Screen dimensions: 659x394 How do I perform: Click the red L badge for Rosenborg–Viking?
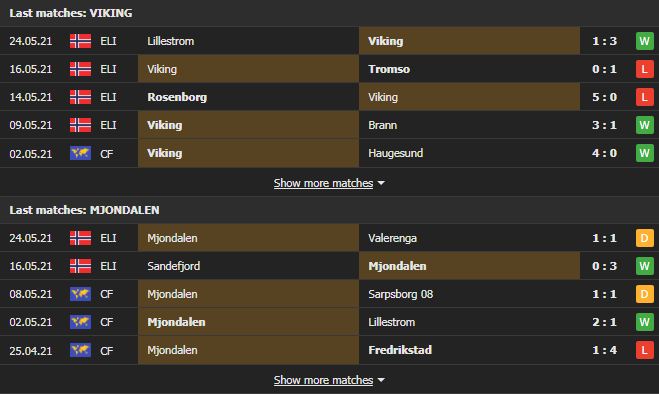[644, 97]
